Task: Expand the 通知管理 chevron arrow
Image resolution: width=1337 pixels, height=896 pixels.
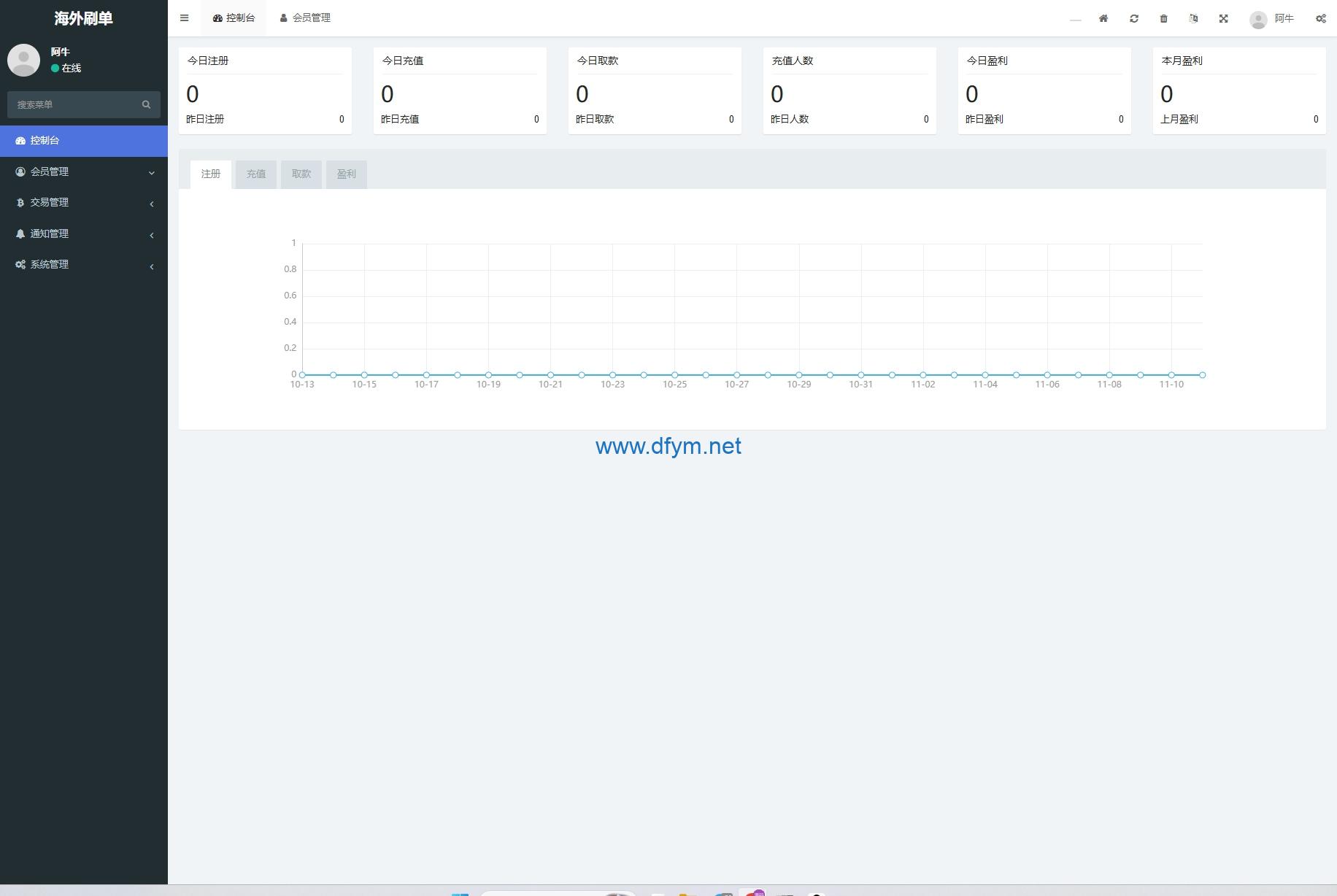Action: pos(152,235)
